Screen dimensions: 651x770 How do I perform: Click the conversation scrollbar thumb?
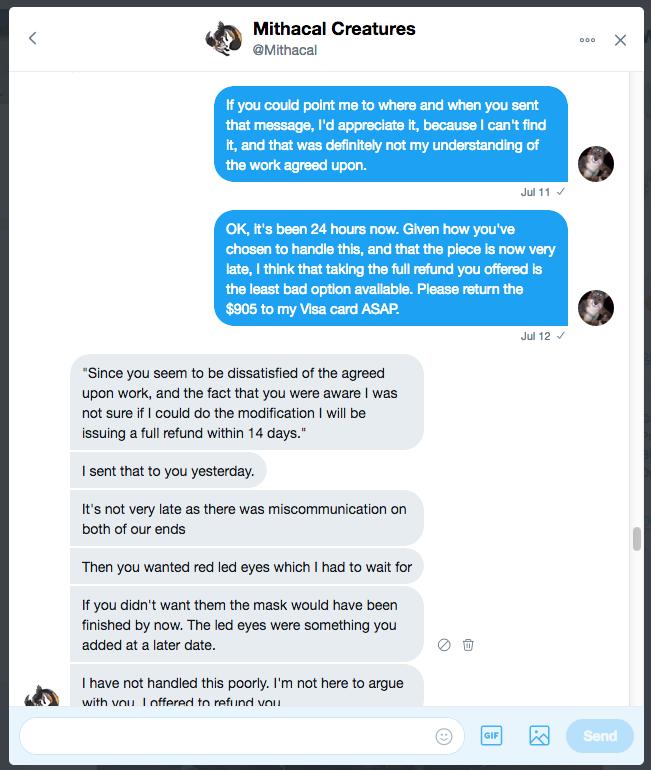coord(636,539)
